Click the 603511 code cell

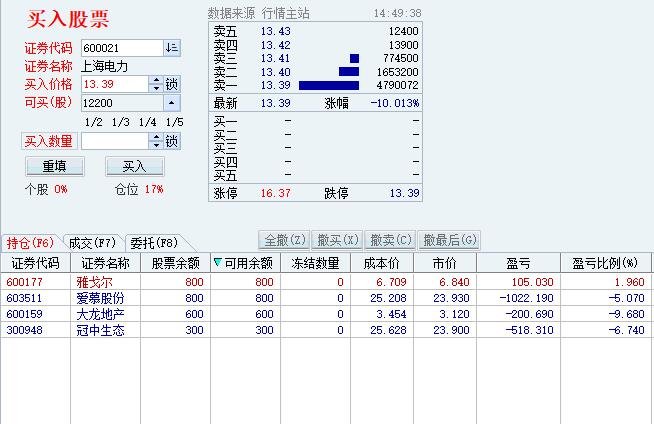pyautogui.click(x=25, y=298)
